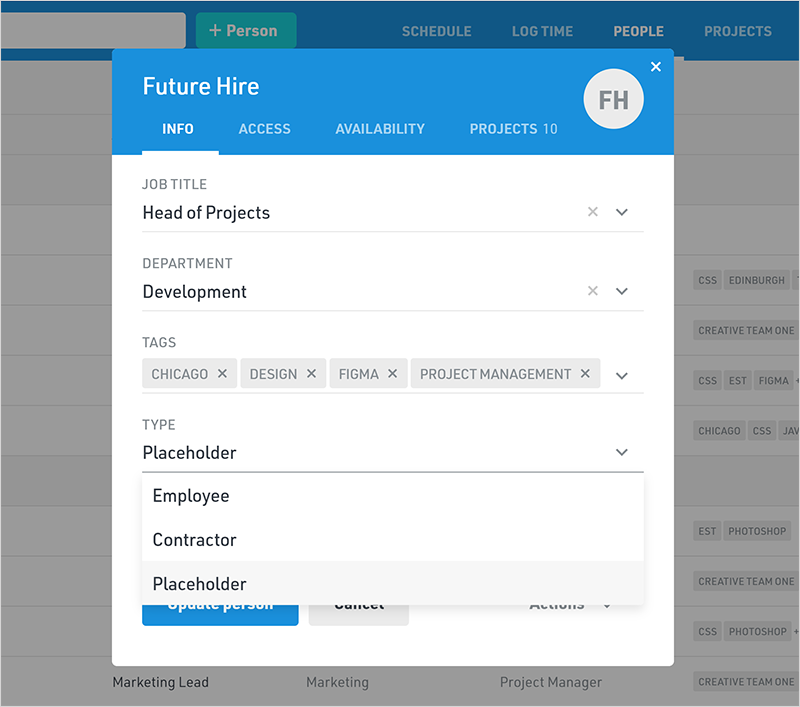Screen dimensions: 800x707
Task: Expand the Department dropdown
Action: point(622,291)
